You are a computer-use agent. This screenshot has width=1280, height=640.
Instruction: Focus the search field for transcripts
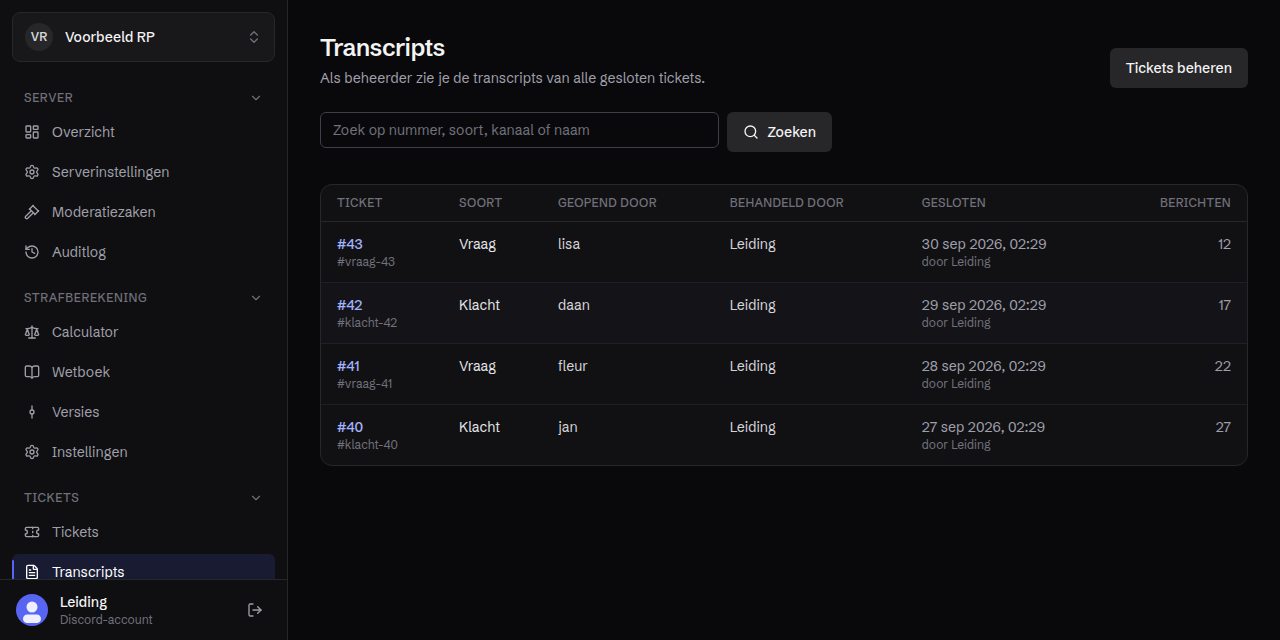pyautogui.click(x=519, y=130)
